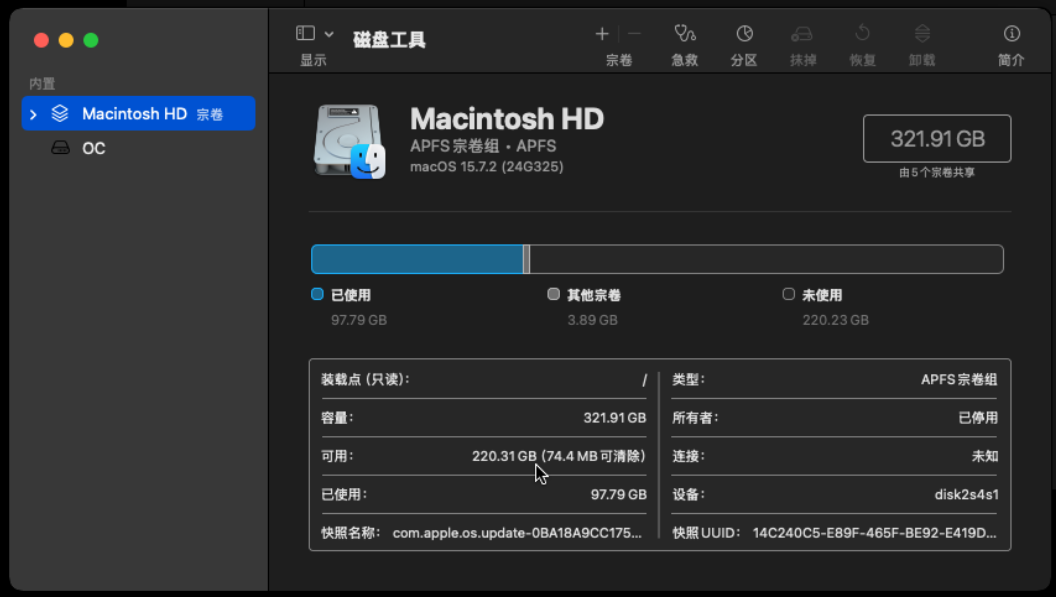Toggle the sidebar display icon
This screenshot has width=1056, height=597.
coord(306,34)
